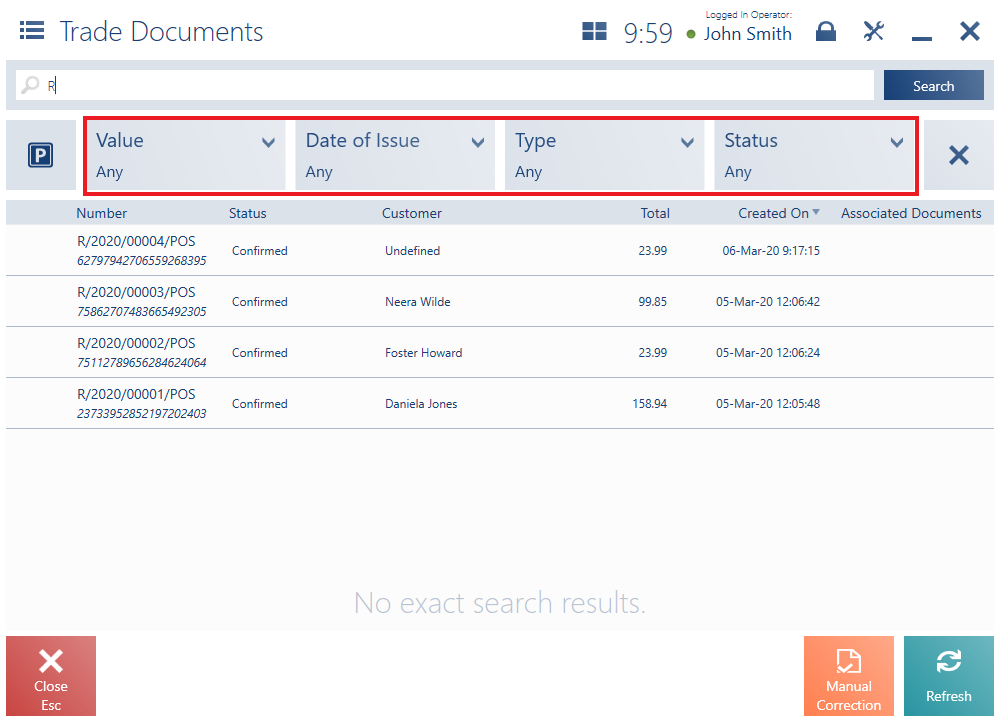
Task: Open Manual Correction
Action: click(x=849, y=676)
